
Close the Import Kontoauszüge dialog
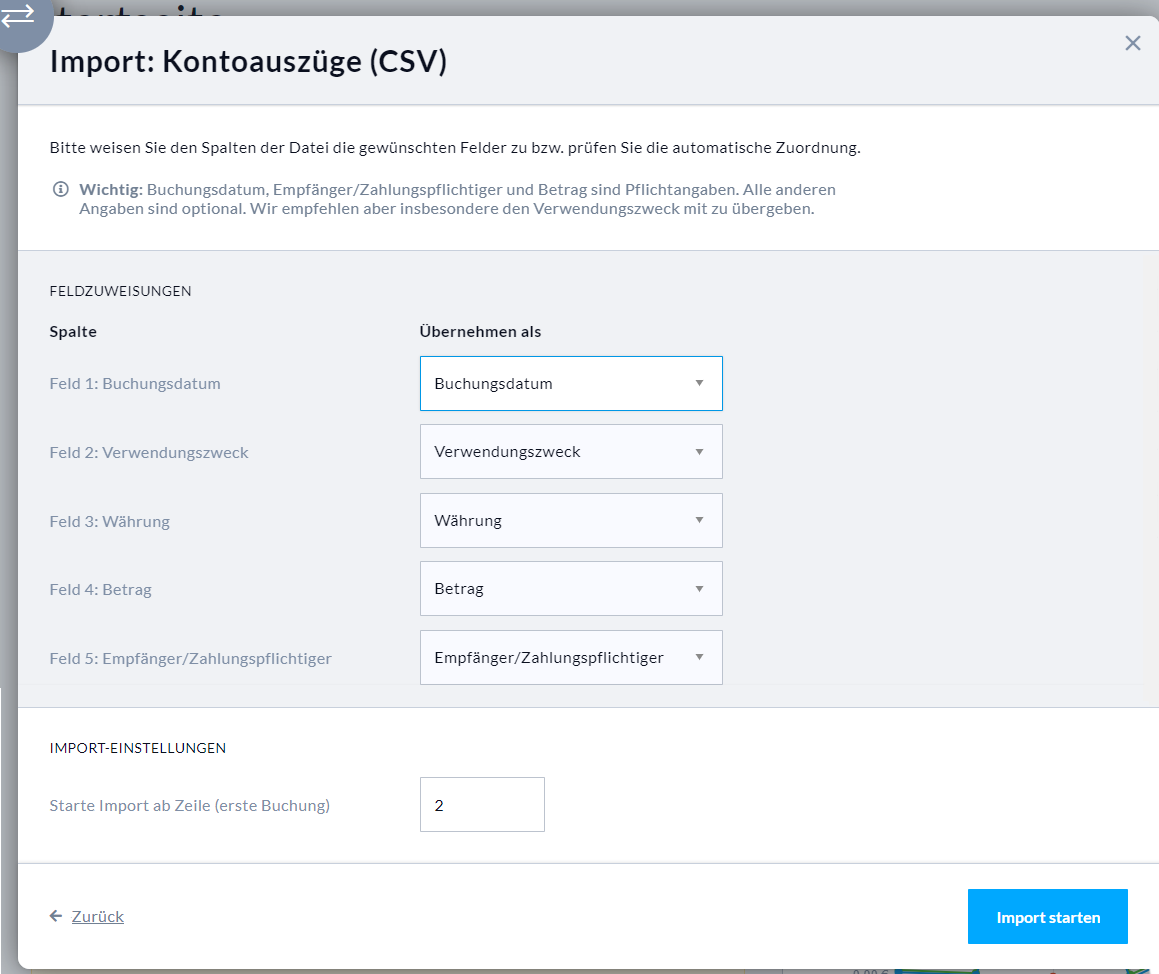click(x=1132, y=43)
